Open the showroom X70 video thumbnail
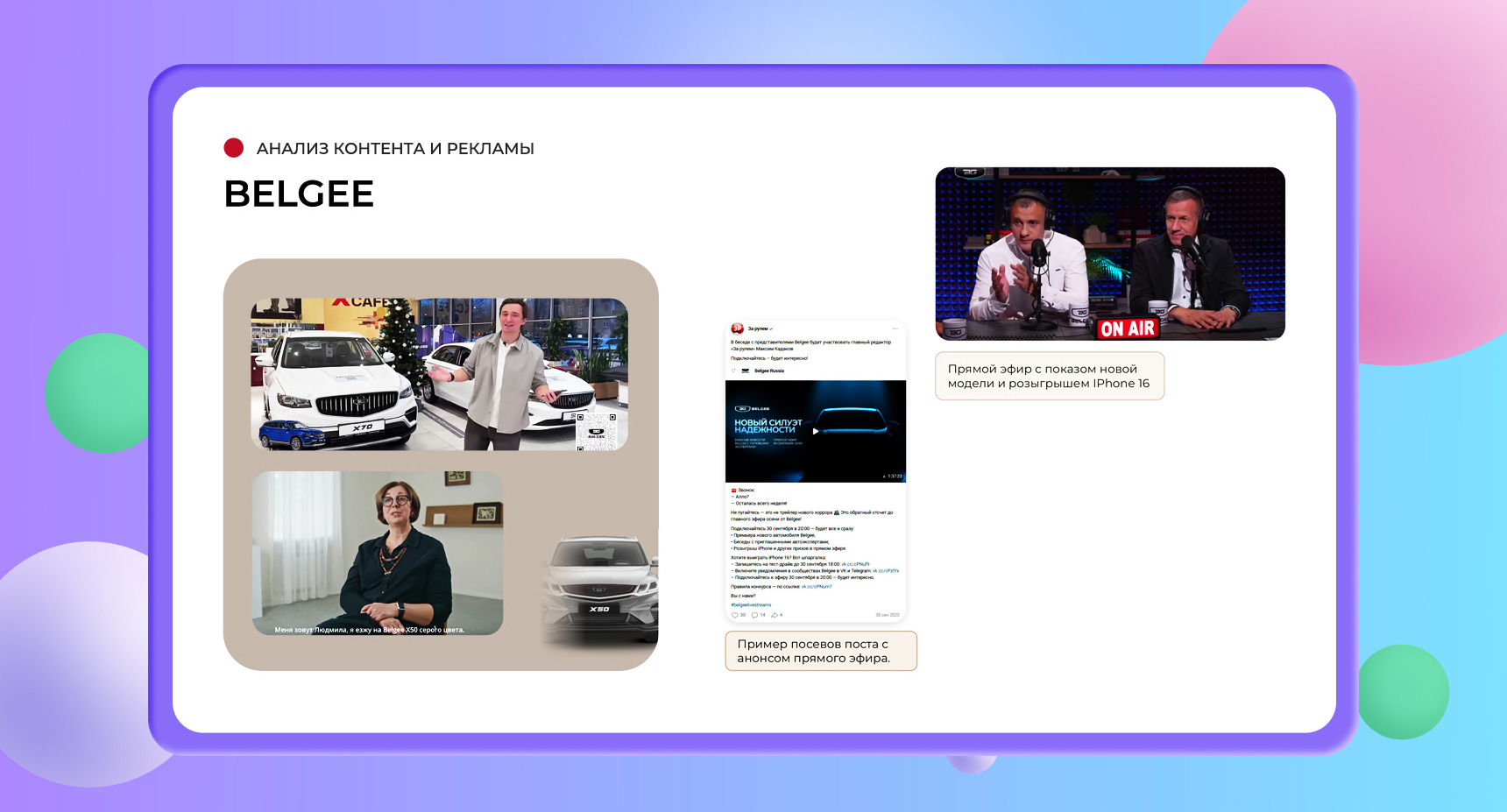Image resolution: width=1507 pixels, height=812 pixels. 440,375
